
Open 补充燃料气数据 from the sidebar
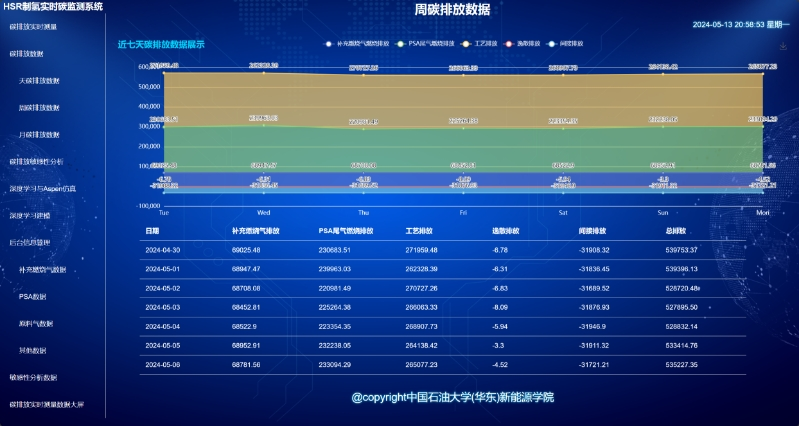pos(42,270)
